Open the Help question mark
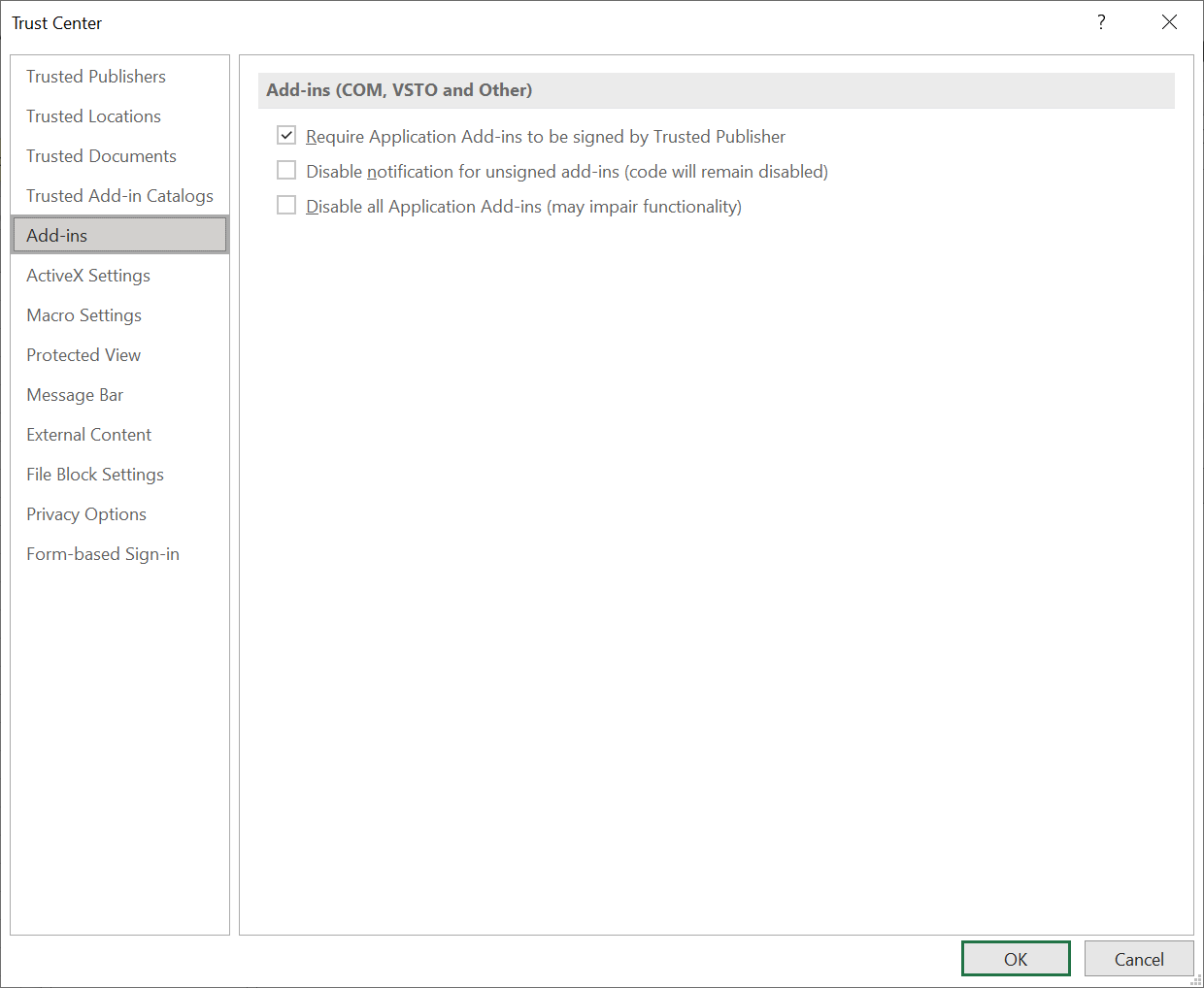 click(1101, 22)
